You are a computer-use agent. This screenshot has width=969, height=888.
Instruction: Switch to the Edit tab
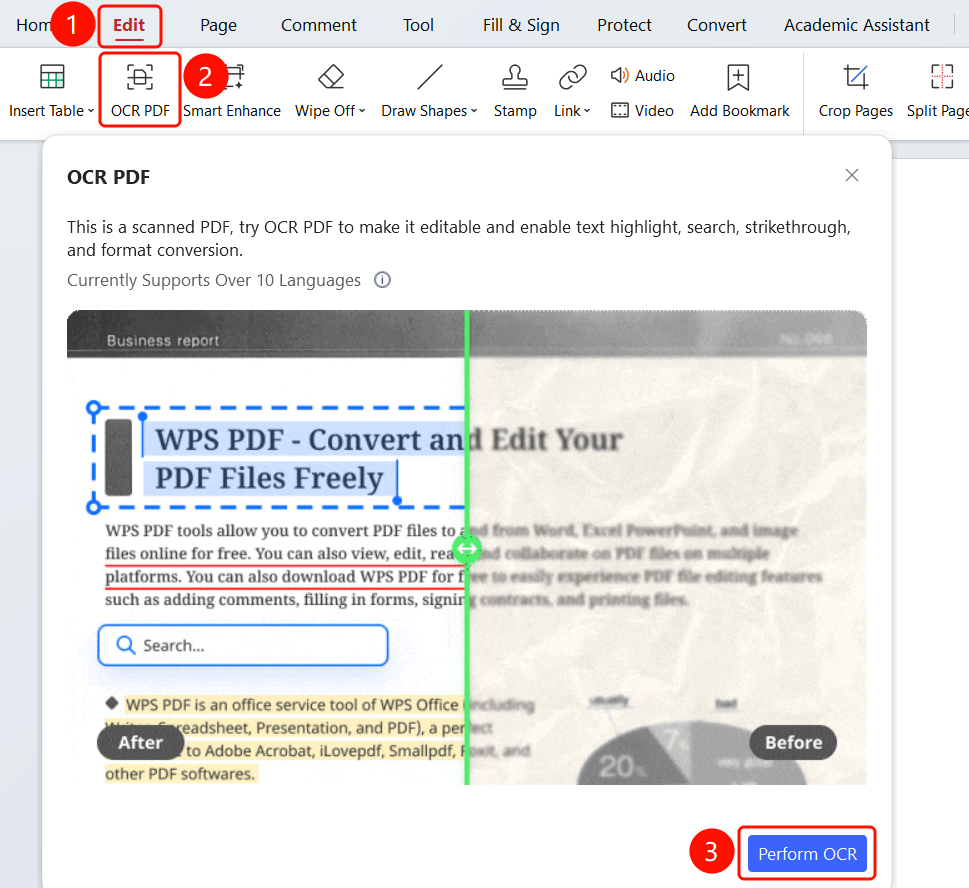coord(129,25)
